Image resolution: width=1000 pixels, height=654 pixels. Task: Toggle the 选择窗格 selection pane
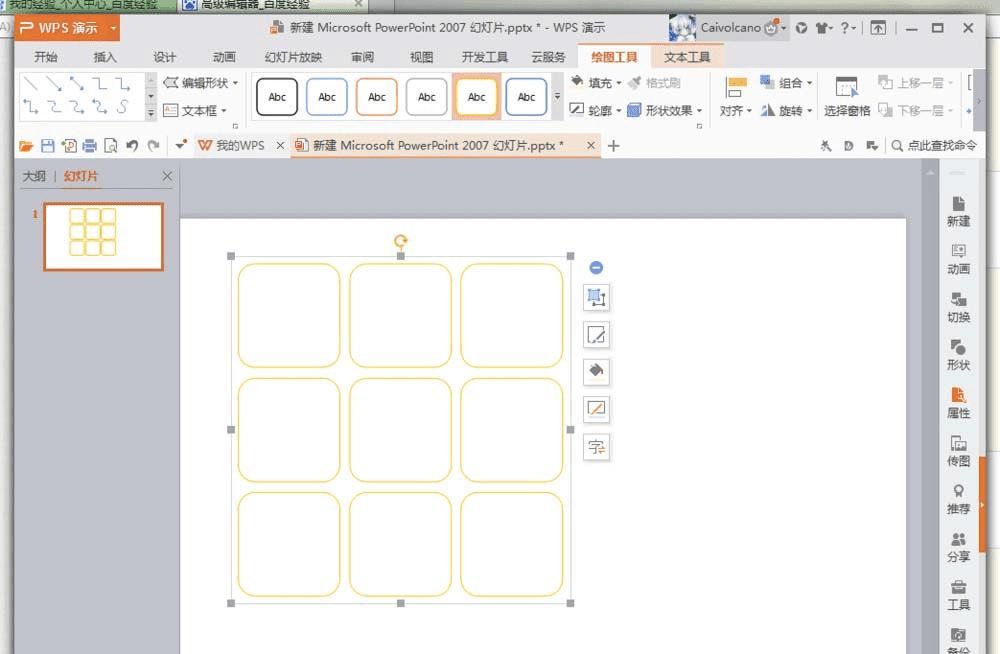846,97
